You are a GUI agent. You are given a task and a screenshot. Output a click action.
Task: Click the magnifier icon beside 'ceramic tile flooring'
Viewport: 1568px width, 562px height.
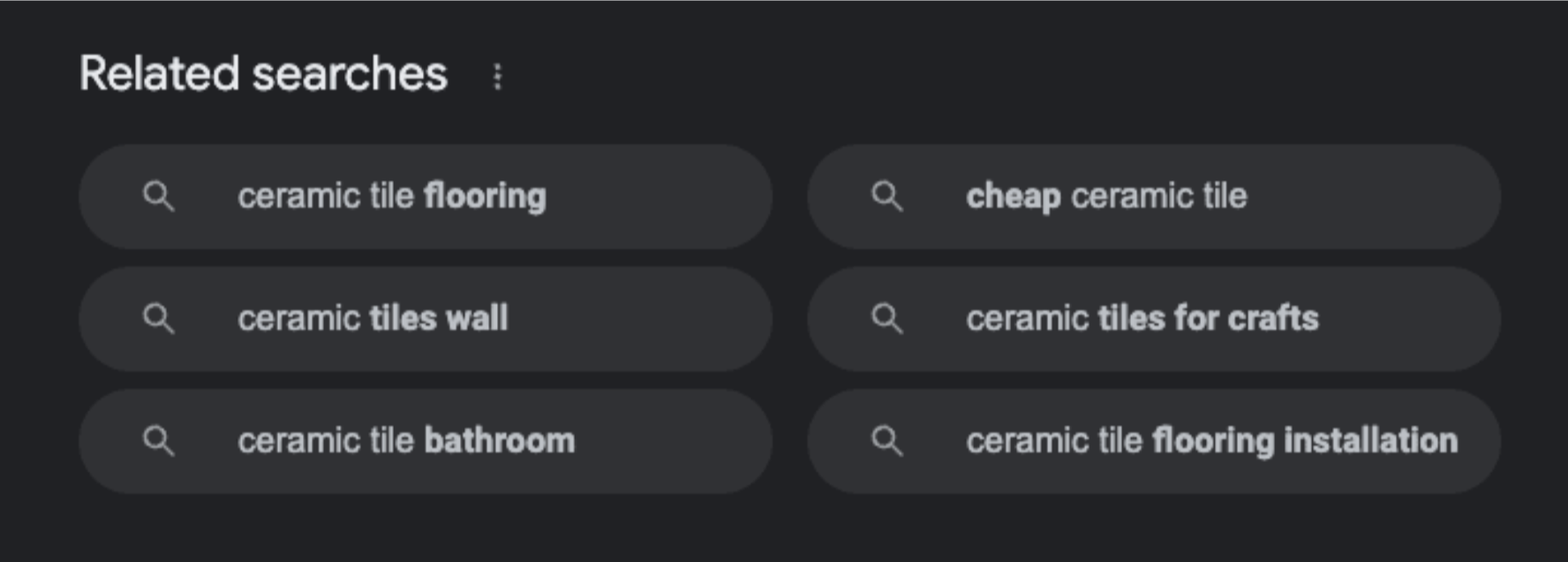click(x=159, y=196)
